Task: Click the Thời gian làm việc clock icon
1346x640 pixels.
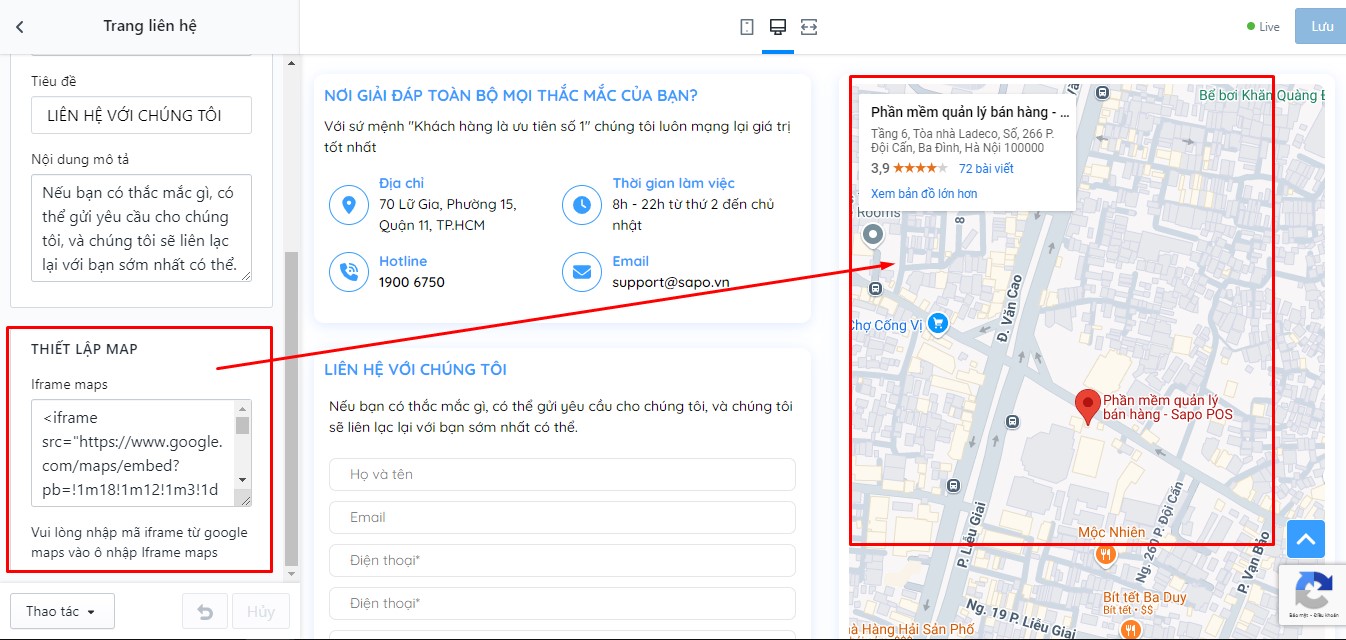Action: [x=582, y=205]
